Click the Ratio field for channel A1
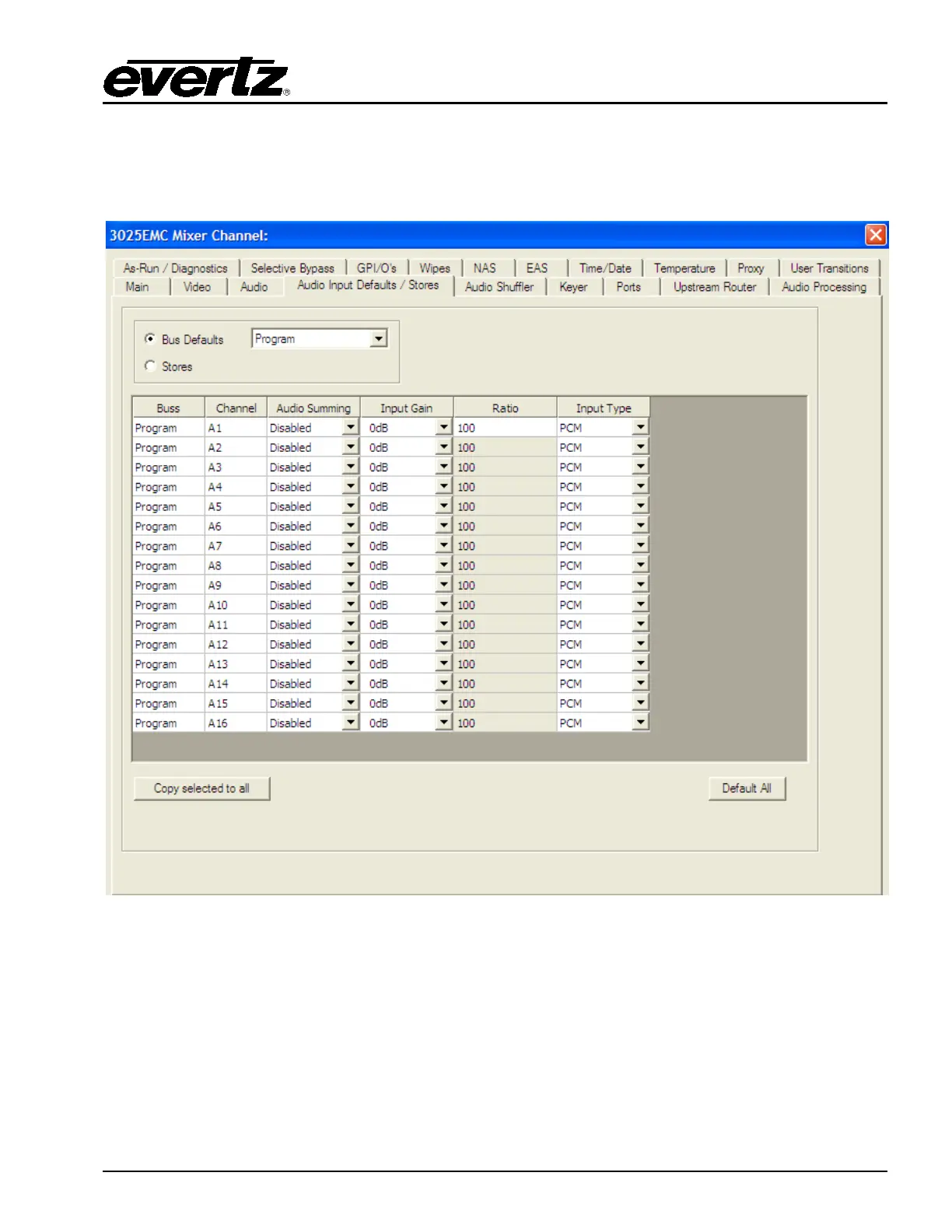The width and height of the screenshot is (952, 1232). 504,428
